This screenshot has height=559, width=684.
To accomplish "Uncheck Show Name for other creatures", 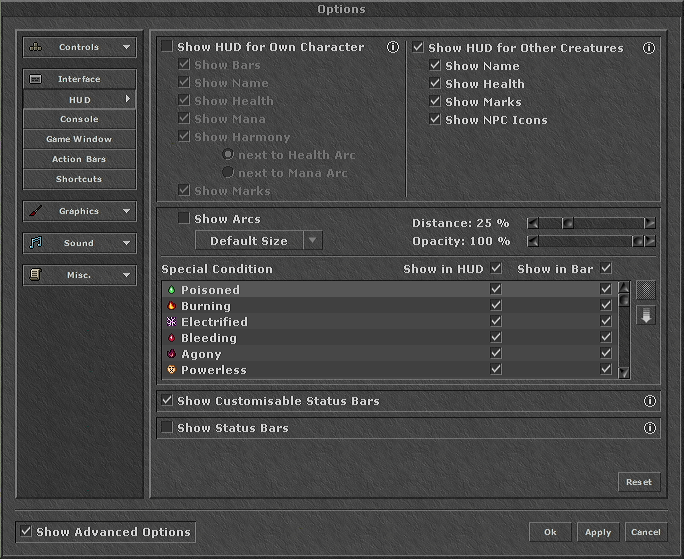I will (435, 65).
